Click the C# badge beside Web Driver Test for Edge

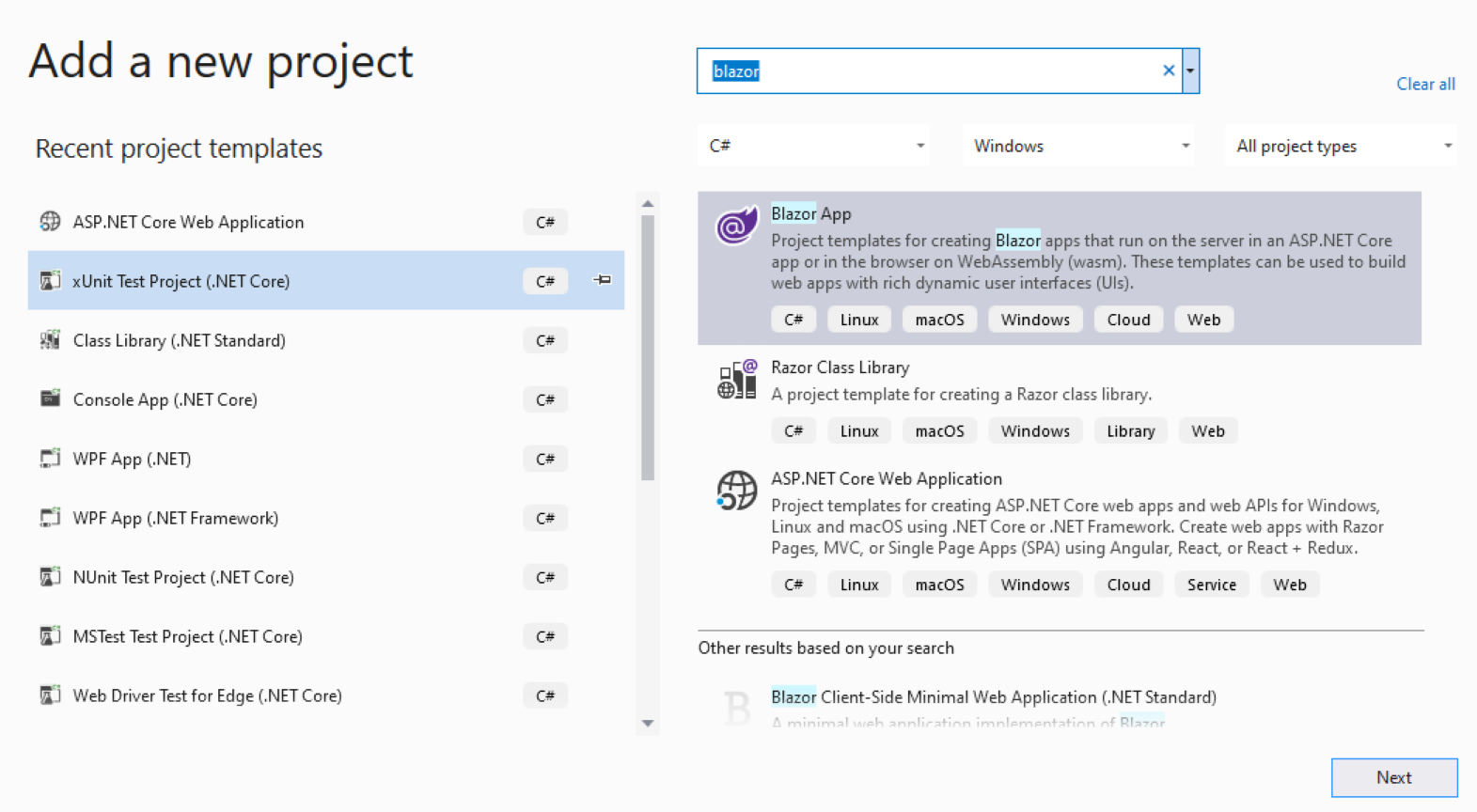coord(545,695)
